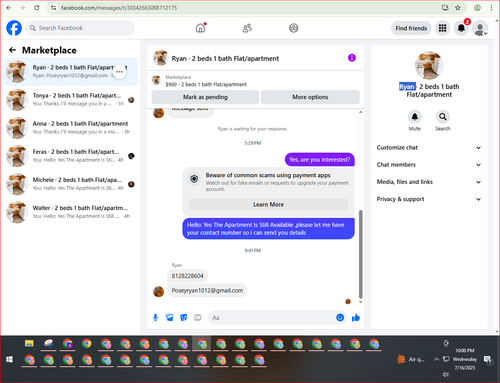500x383 pixels.
Task: Open the Chrome three-dot menu
Action: click(491, 8)
